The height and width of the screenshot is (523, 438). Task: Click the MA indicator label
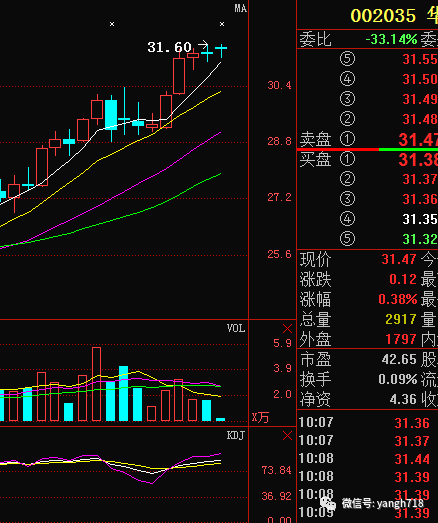pos(241,9)
